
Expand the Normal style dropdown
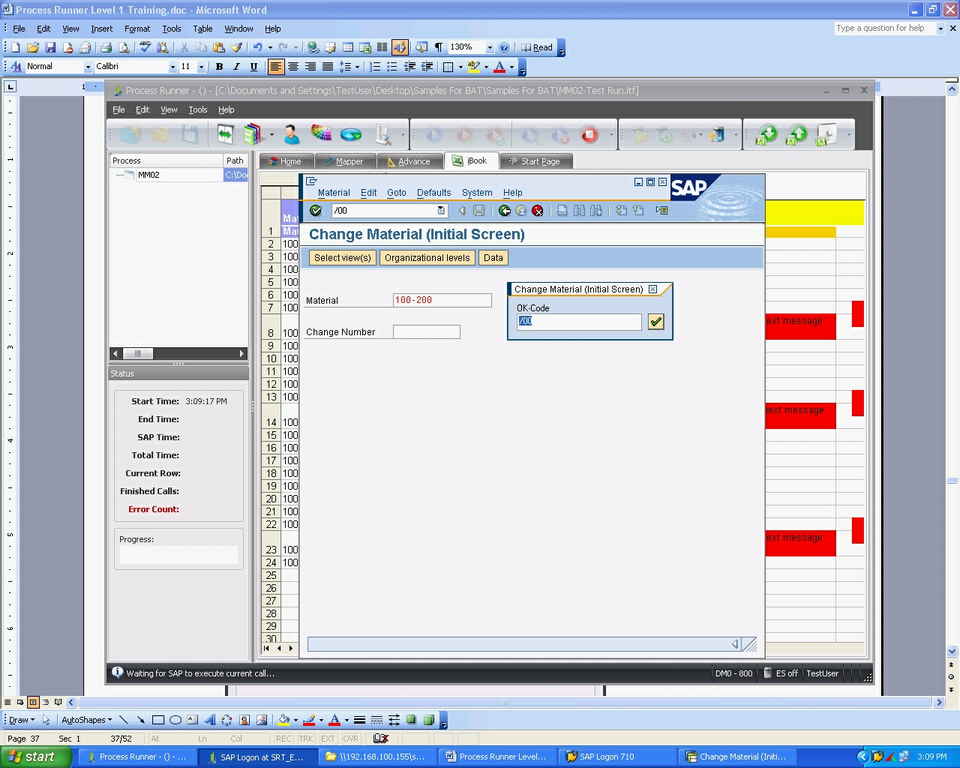[x=87, y=67]
